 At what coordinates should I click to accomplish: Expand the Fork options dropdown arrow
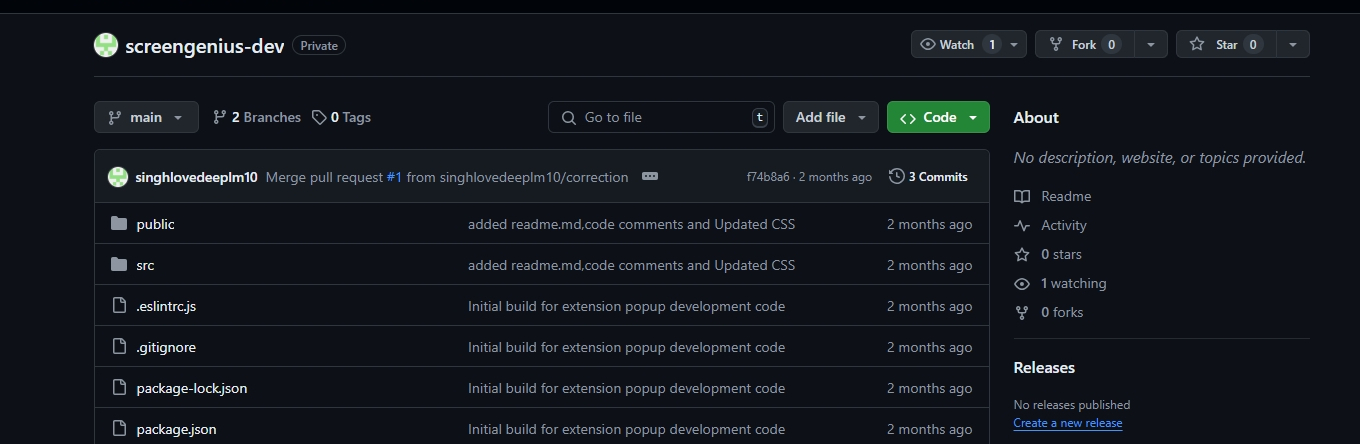tap(1151, 44)
